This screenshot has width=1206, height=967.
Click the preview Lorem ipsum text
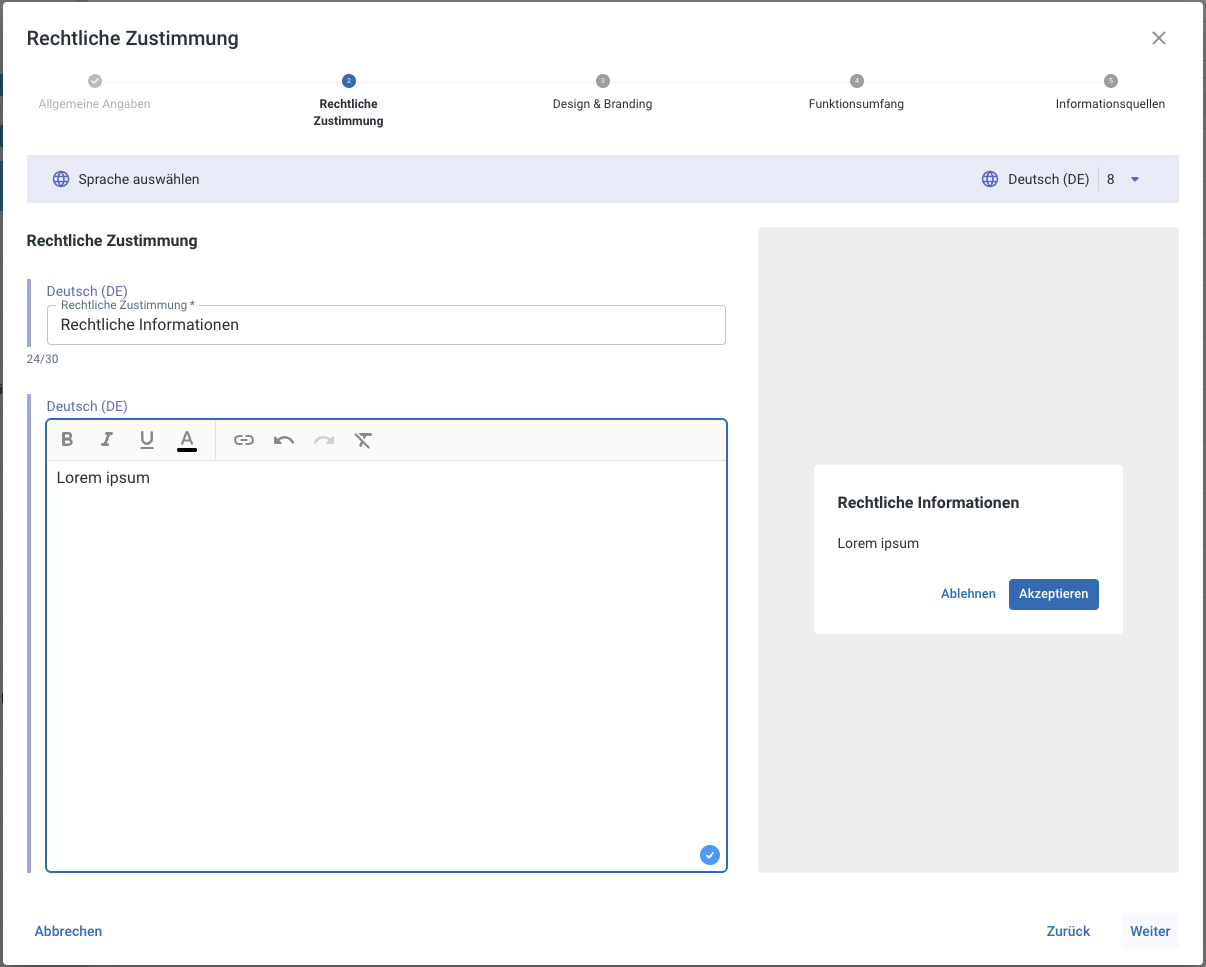click(x=878, y=544)
